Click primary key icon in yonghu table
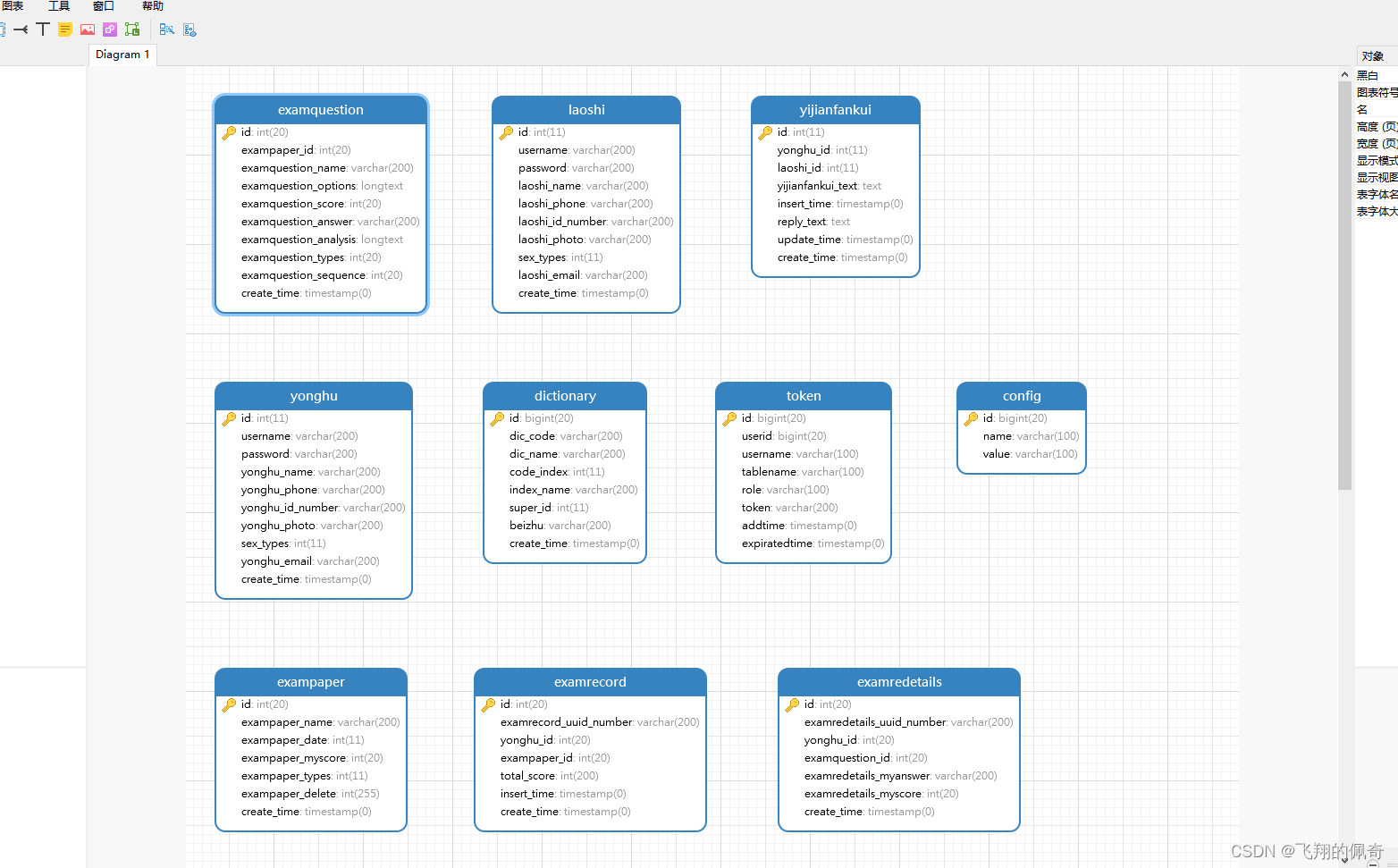 (229, 418)
